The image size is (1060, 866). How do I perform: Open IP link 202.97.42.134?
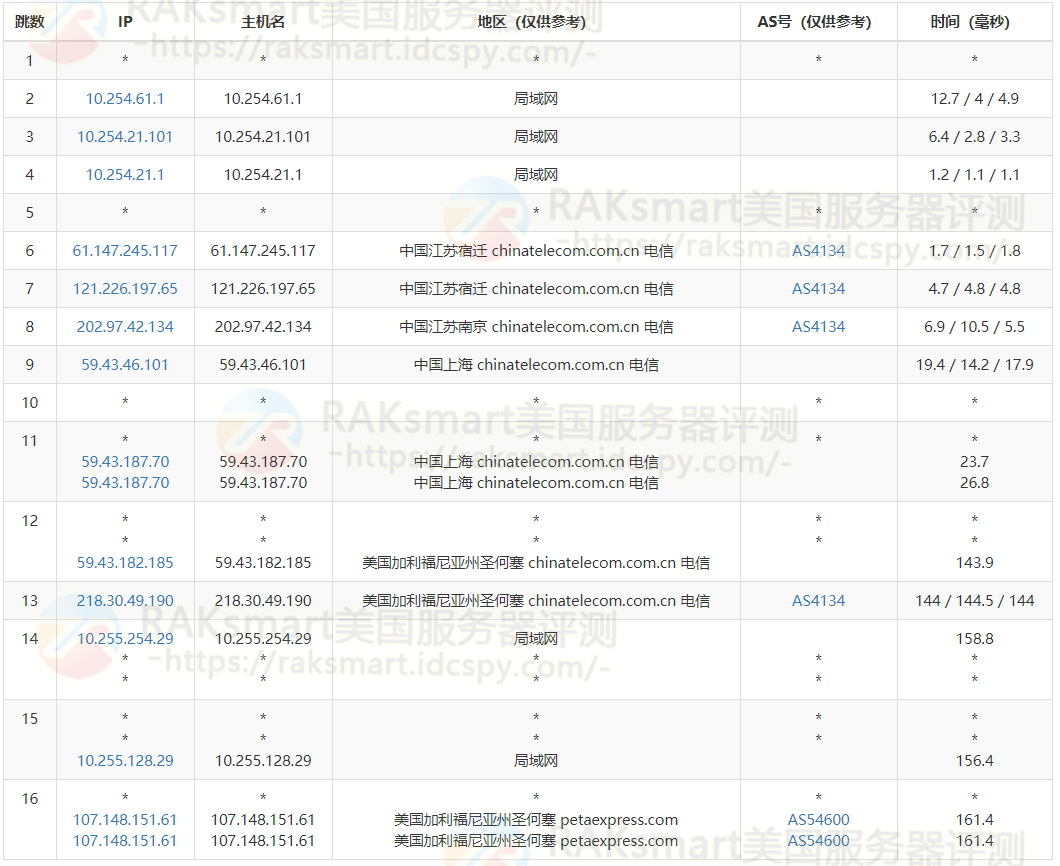pyautogui.click(x=125, y=327)
